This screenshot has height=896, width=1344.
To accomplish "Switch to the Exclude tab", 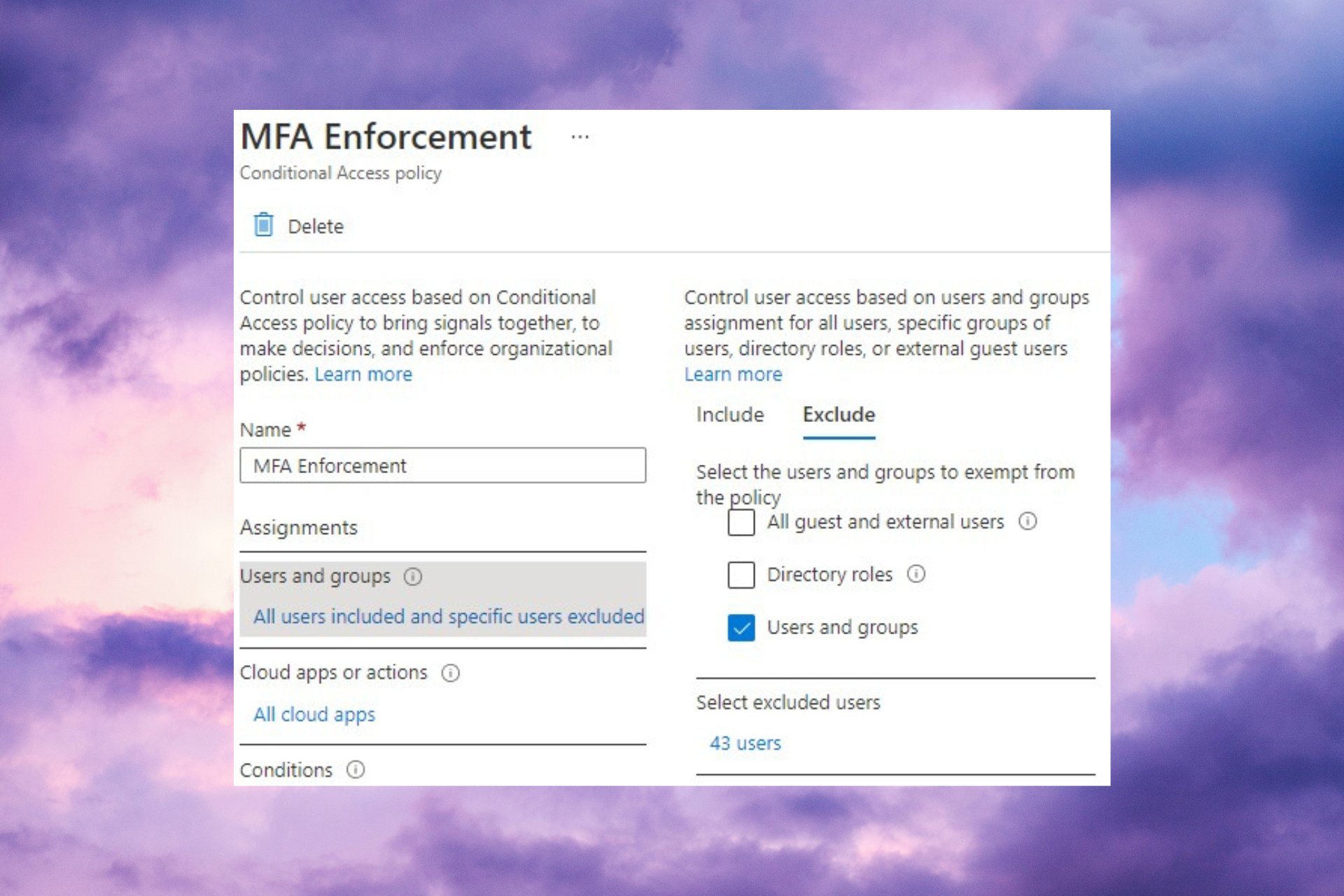I will [x=838, y=414].
